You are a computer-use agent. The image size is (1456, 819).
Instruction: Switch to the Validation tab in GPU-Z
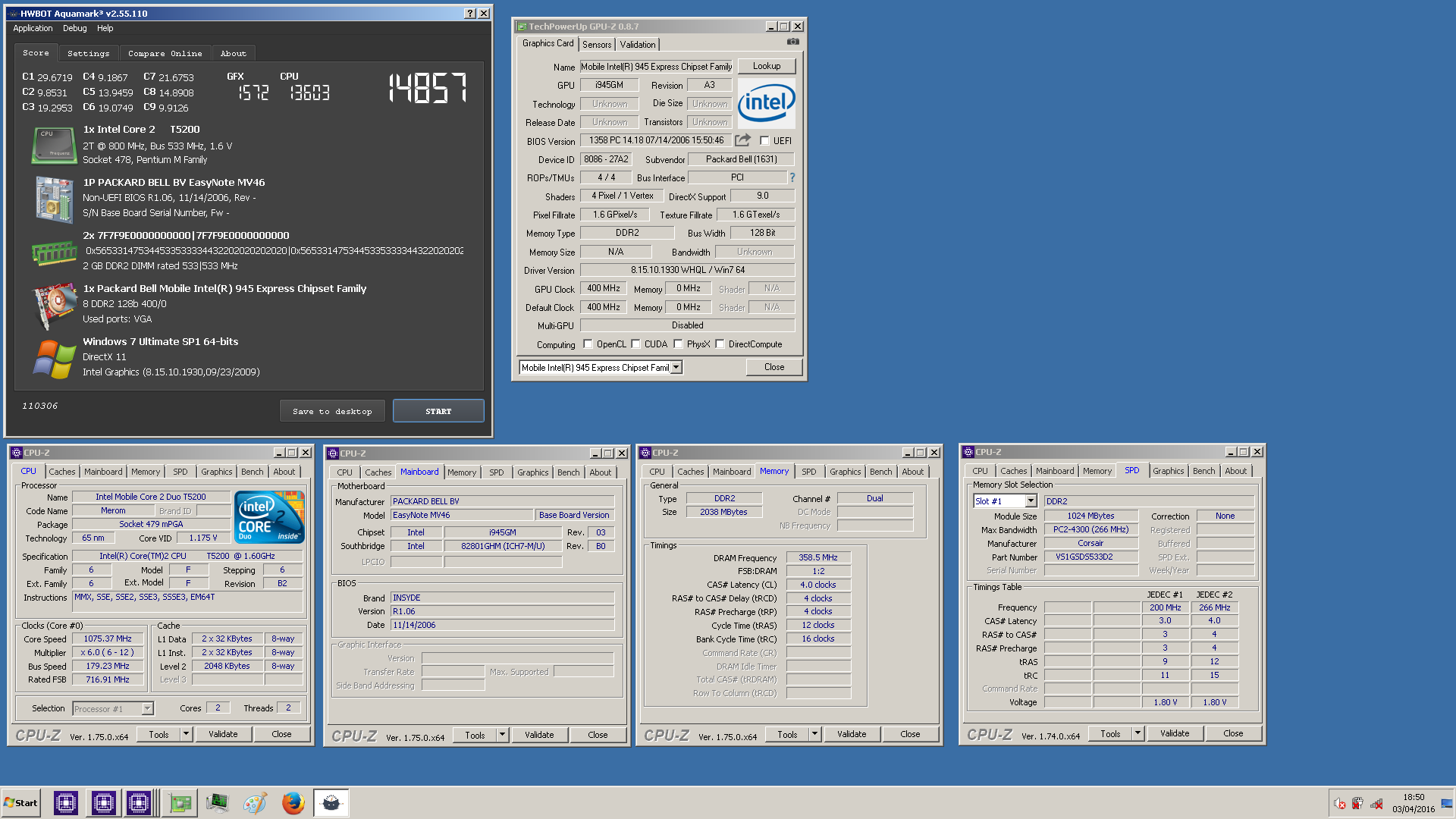point(638,45)
